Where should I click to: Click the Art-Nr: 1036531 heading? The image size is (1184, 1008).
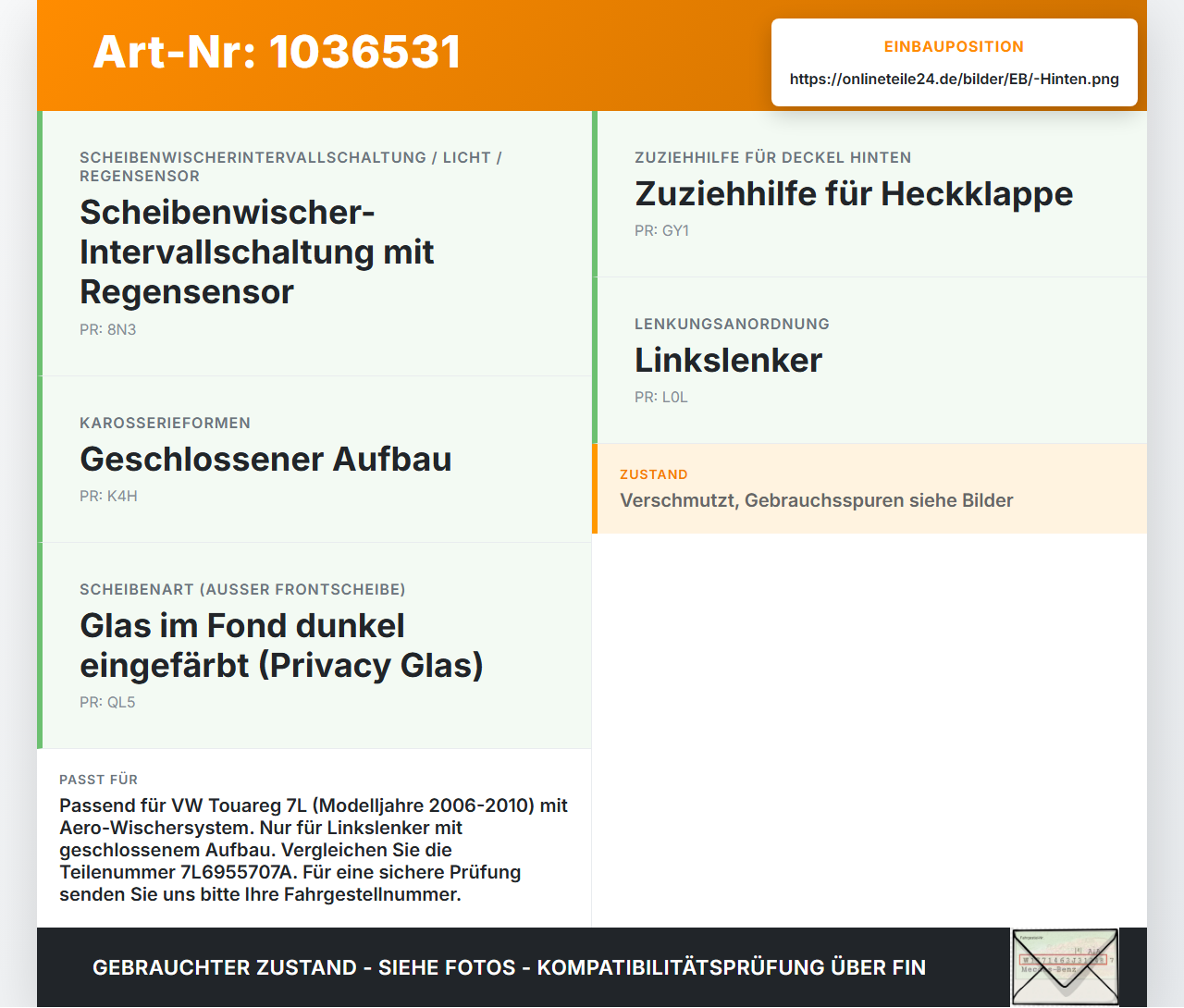(277, 52)
